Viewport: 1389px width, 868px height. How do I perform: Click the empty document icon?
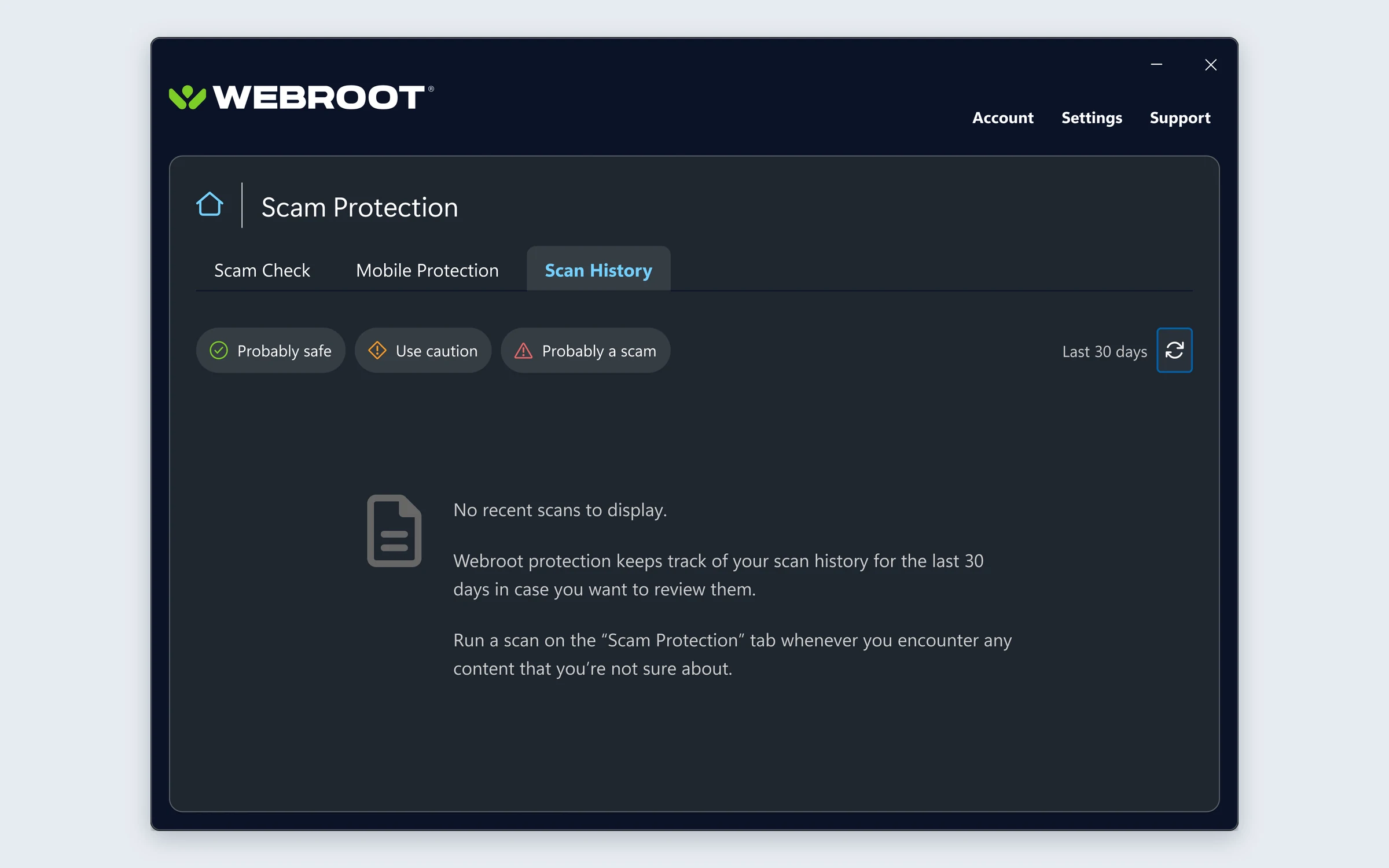pos(394,530)
